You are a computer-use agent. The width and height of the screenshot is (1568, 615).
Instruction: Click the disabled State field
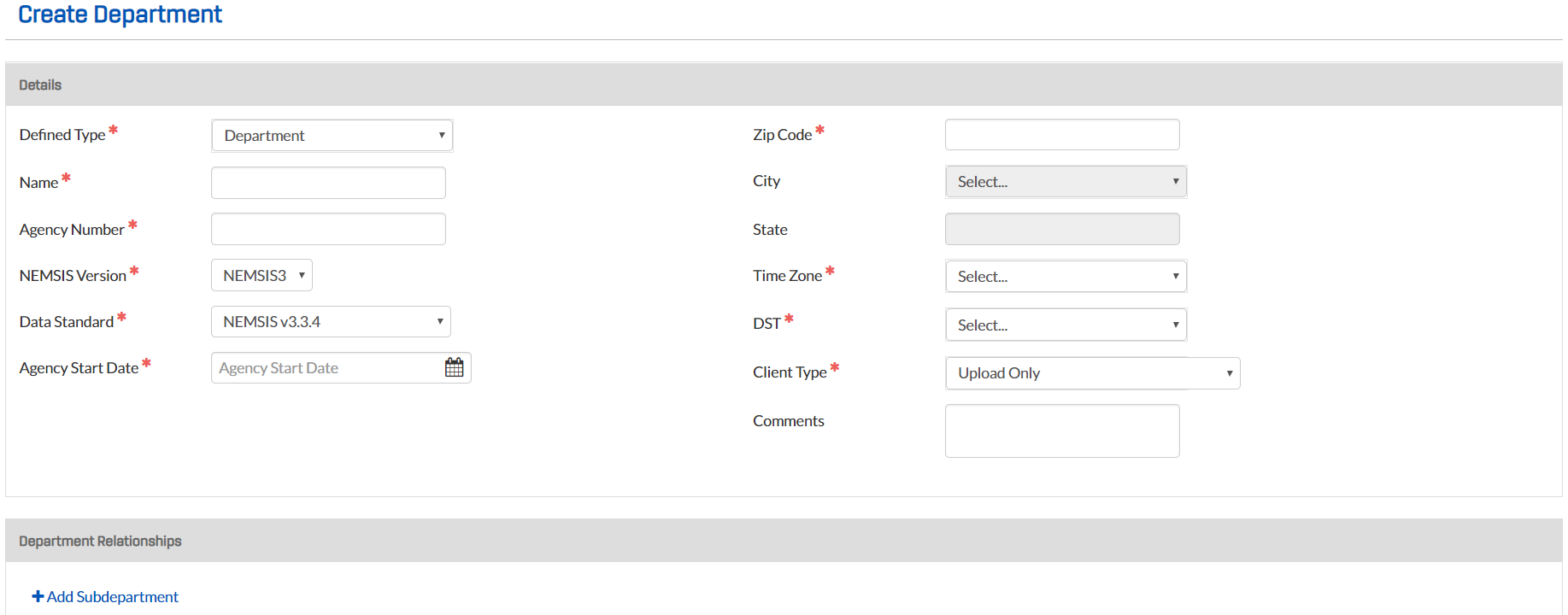(x=1062, y=229)
